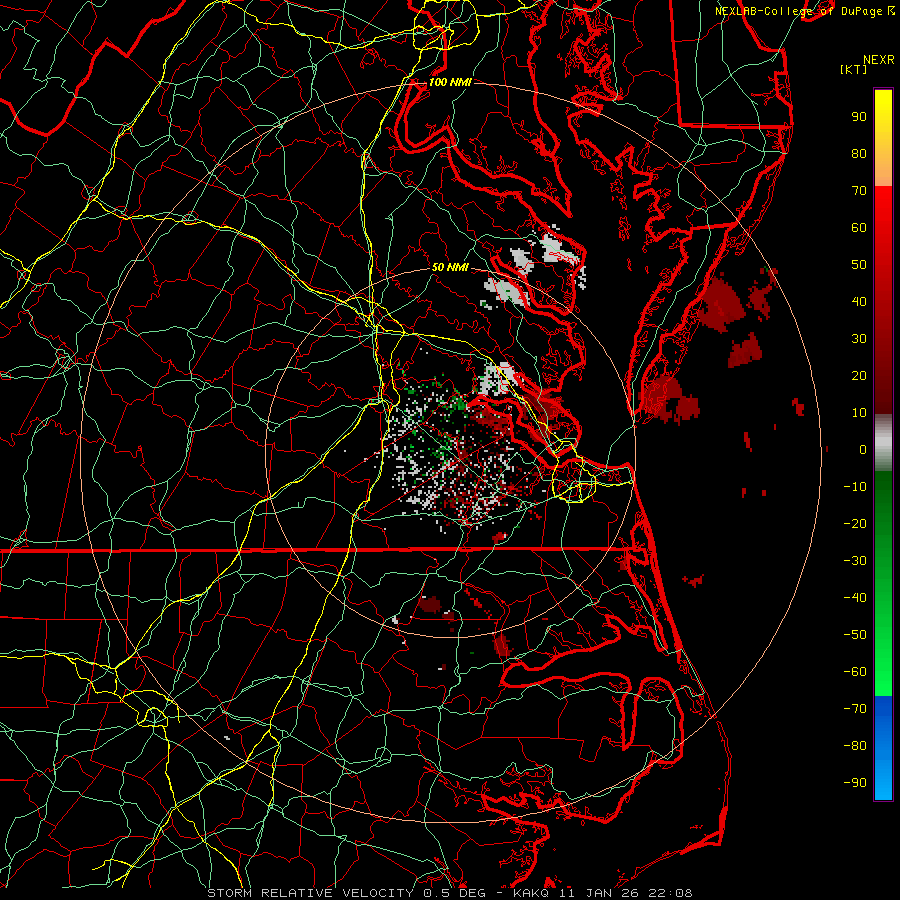The image size is (900, 900).
Task: Click the 80 value on the velocity scale
Action: click(859, 154)
